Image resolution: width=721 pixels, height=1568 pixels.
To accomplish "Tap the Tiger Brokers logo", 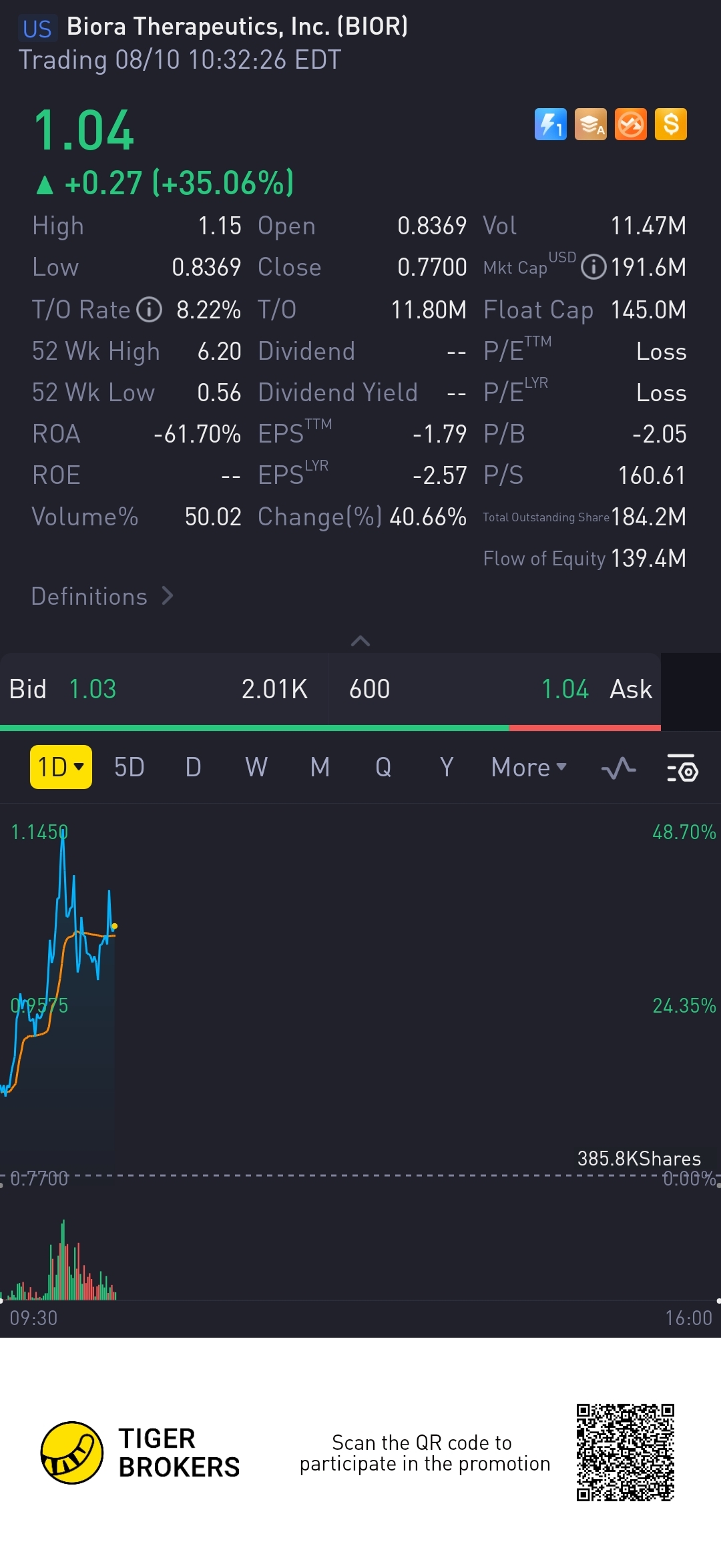I will tap(72, 1453).
